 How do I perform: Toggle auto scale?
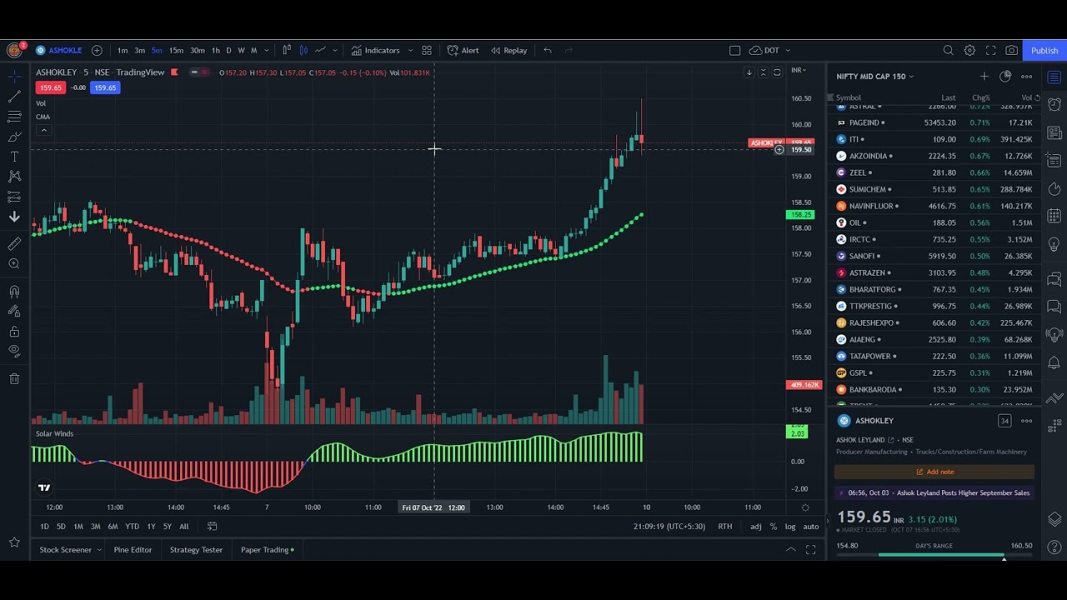810,527
